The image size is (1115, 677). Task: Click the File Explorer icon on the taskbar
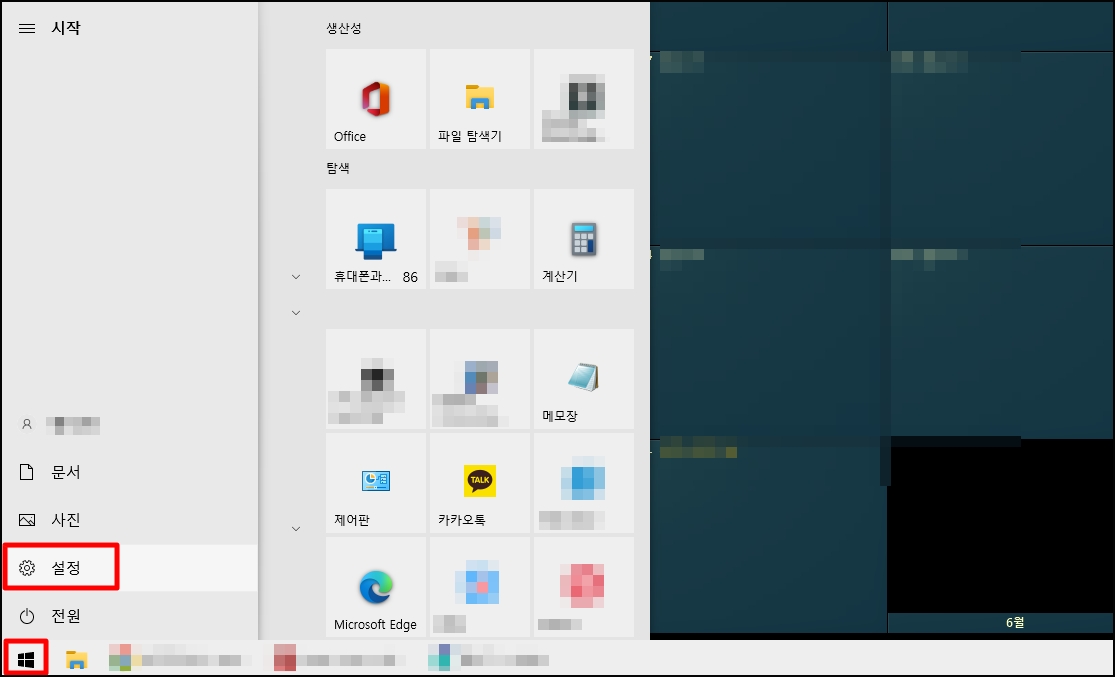[75, 658]
